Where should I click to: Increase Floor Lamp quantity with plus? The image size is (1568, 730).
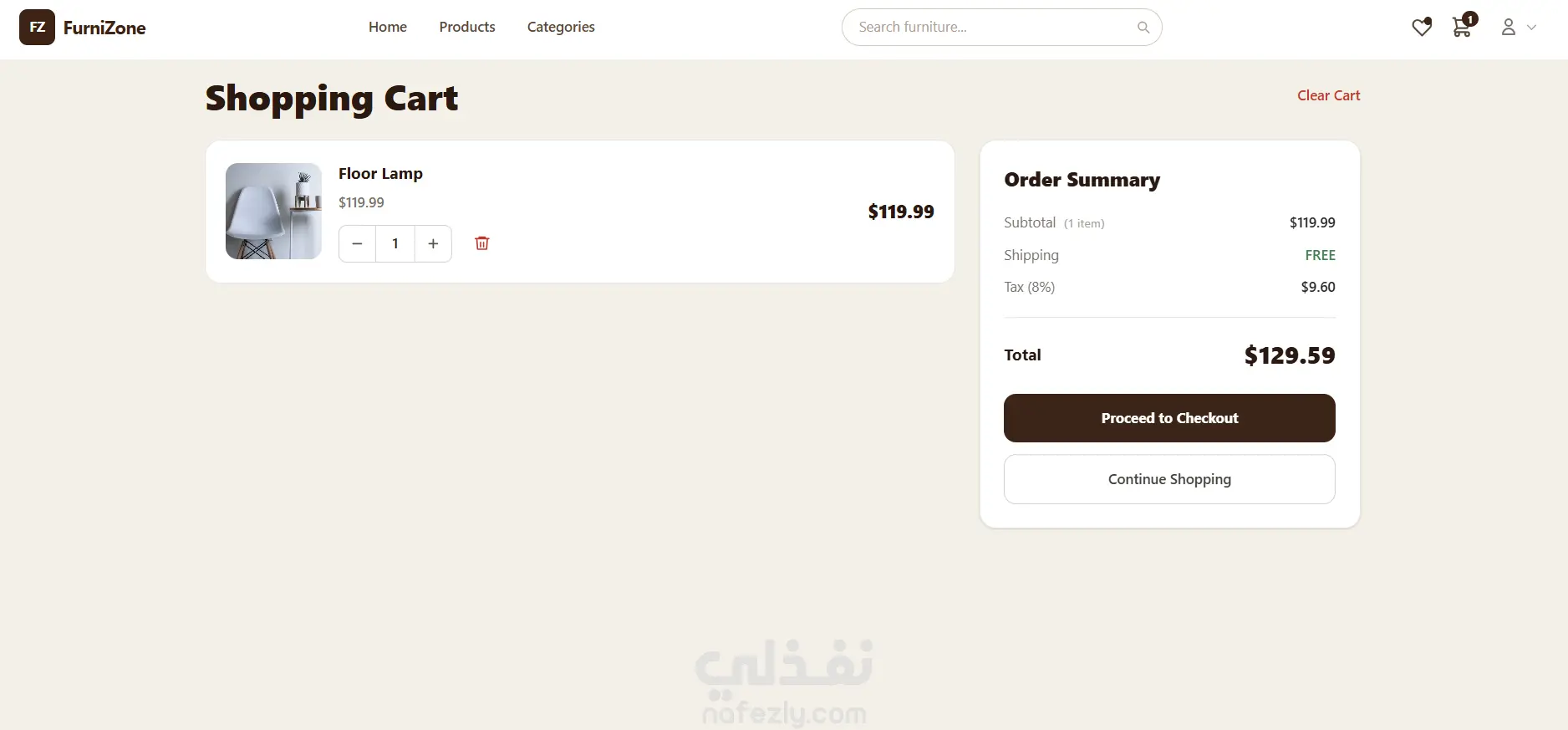[x=433, y=243]
